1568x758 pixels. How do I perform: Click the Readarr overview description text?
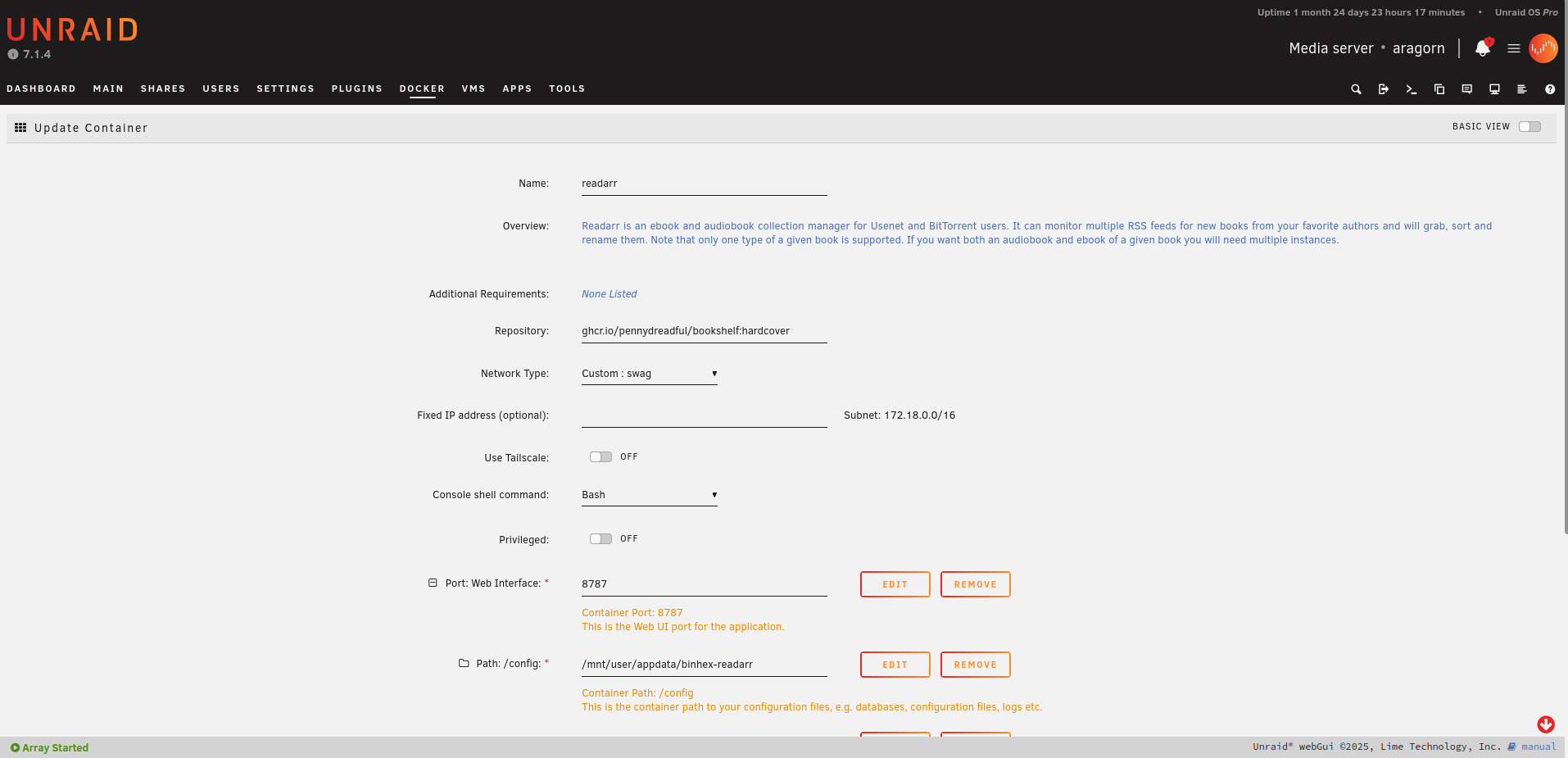click(x=1036, y=233)
